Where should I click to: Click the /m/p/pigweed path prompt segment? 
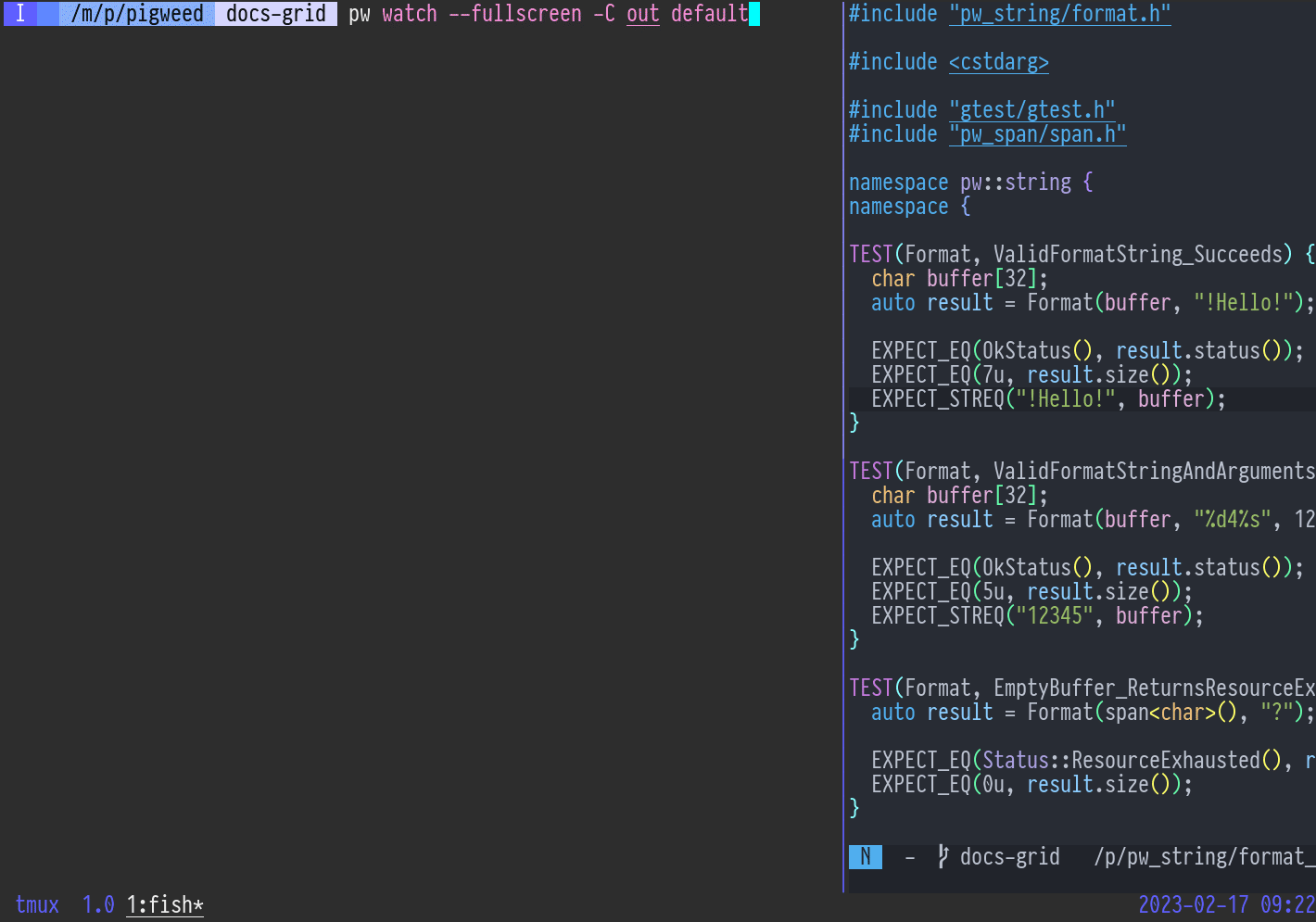[136, 14]
